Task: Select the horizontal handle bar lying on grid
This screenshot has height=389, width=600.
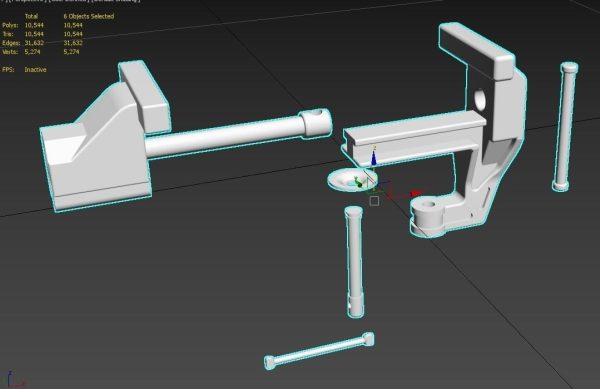Action: 319,351
